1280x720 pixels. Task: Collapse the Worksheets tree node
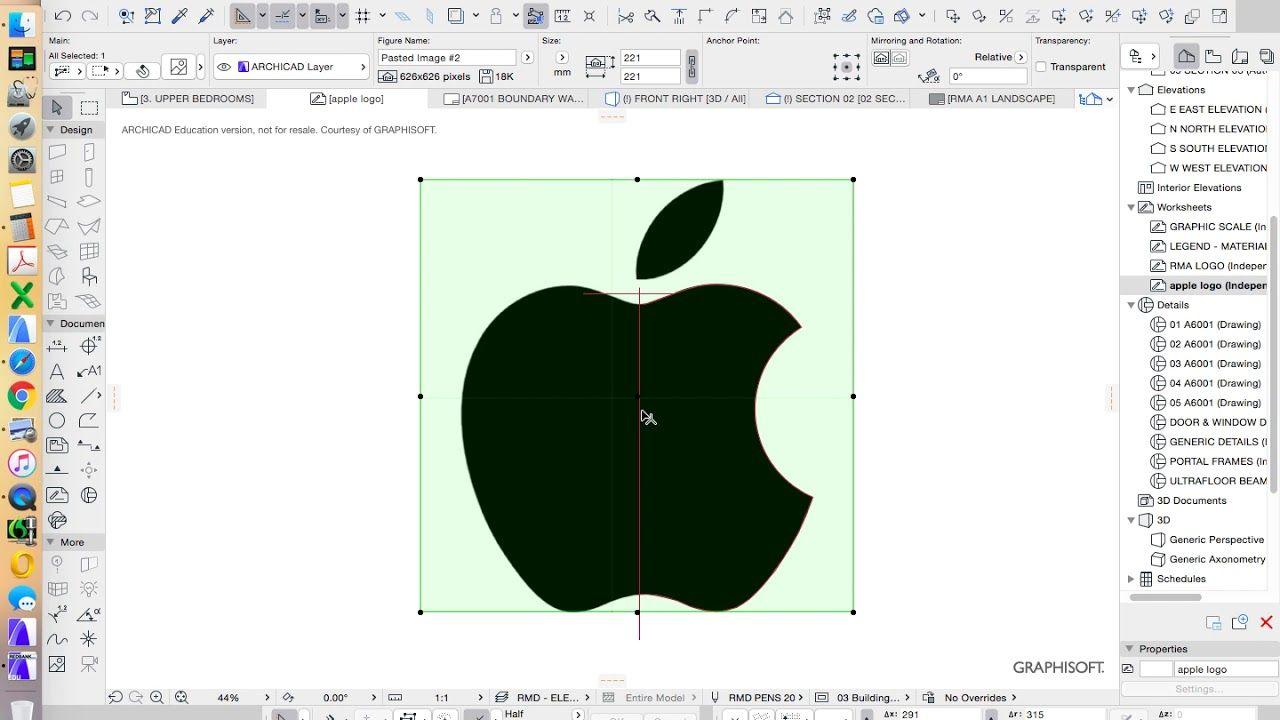(1131, 207)
